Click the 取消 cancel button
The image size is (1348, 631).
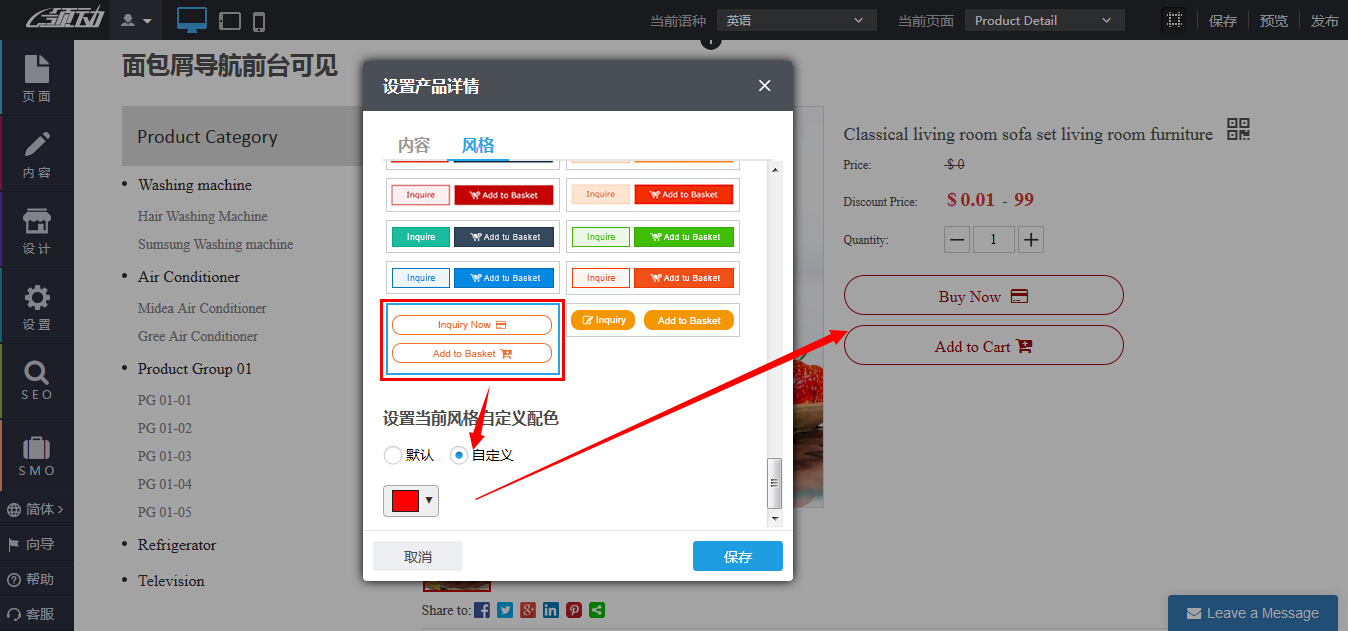coord(418,557)
